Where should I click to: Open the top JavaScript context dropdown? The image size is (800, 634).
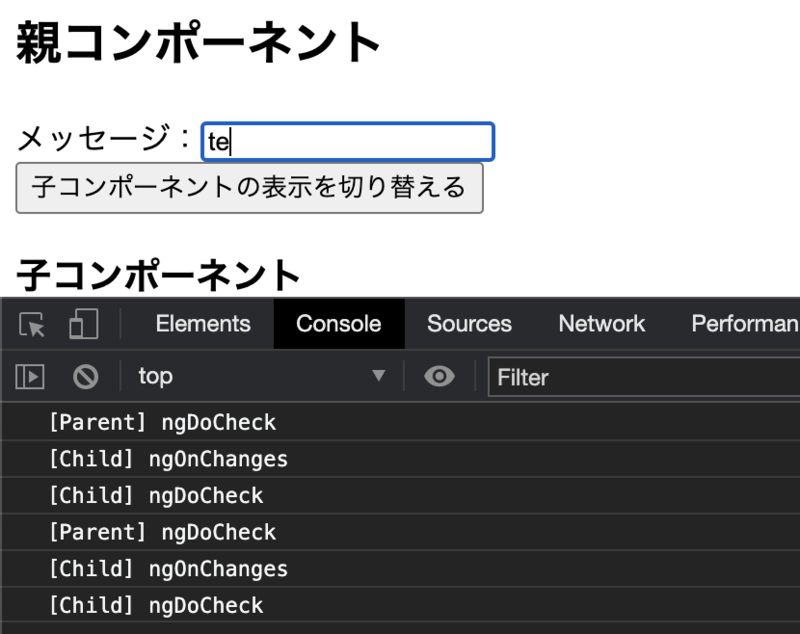262,376
